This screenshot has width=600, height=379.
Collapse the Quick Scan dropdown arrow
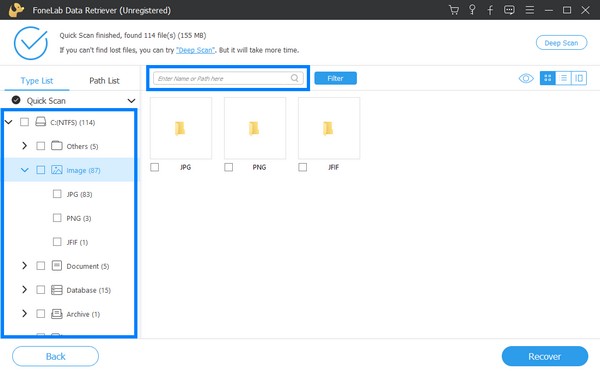tap(131, 101)
